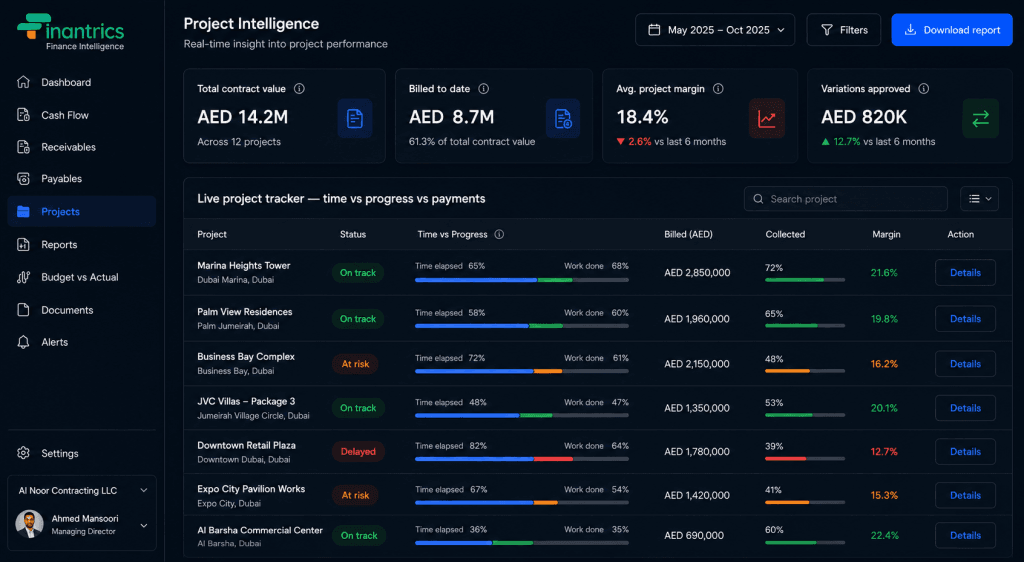
Task: Click the red margin trend chart icon
Action: [767, 119]
